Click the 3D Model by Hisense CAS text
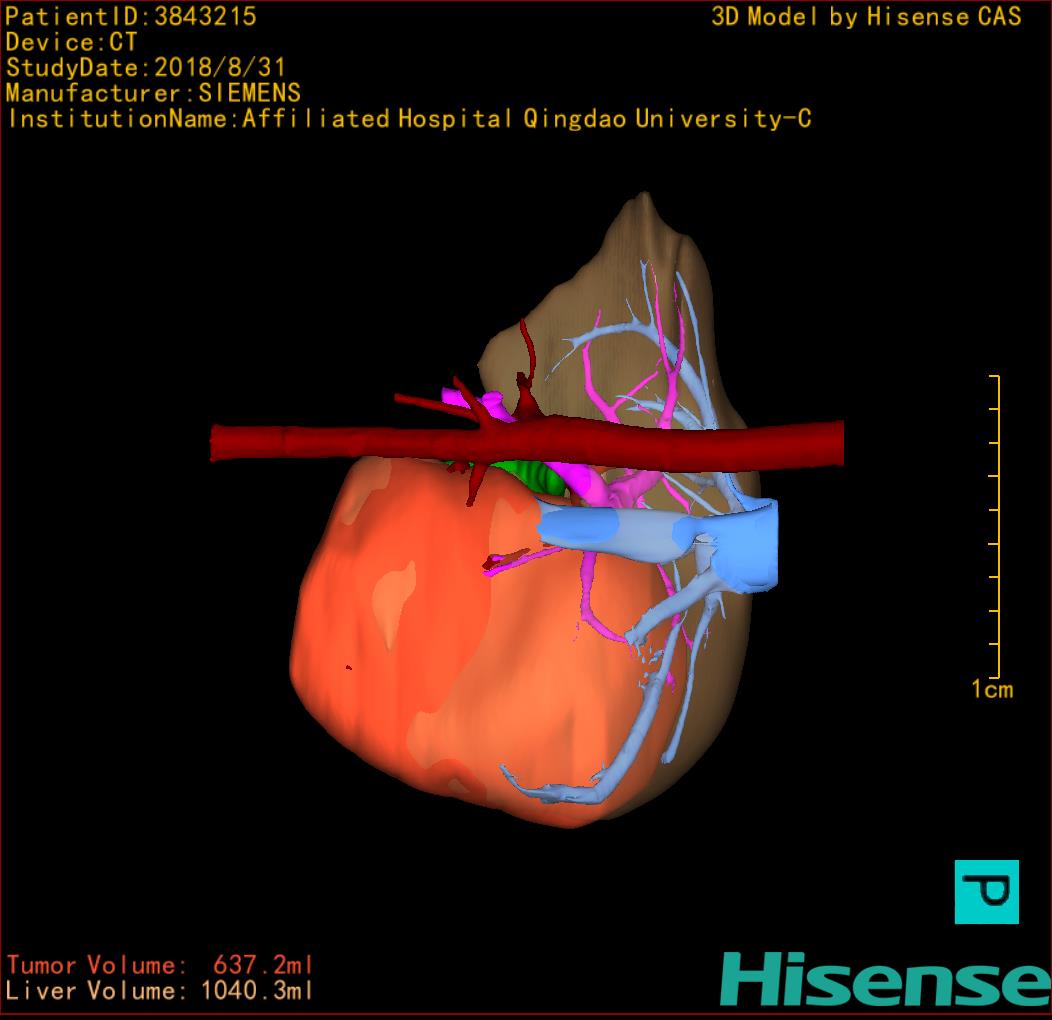Screen dimensions: 1052x1020 coord(866,16)
